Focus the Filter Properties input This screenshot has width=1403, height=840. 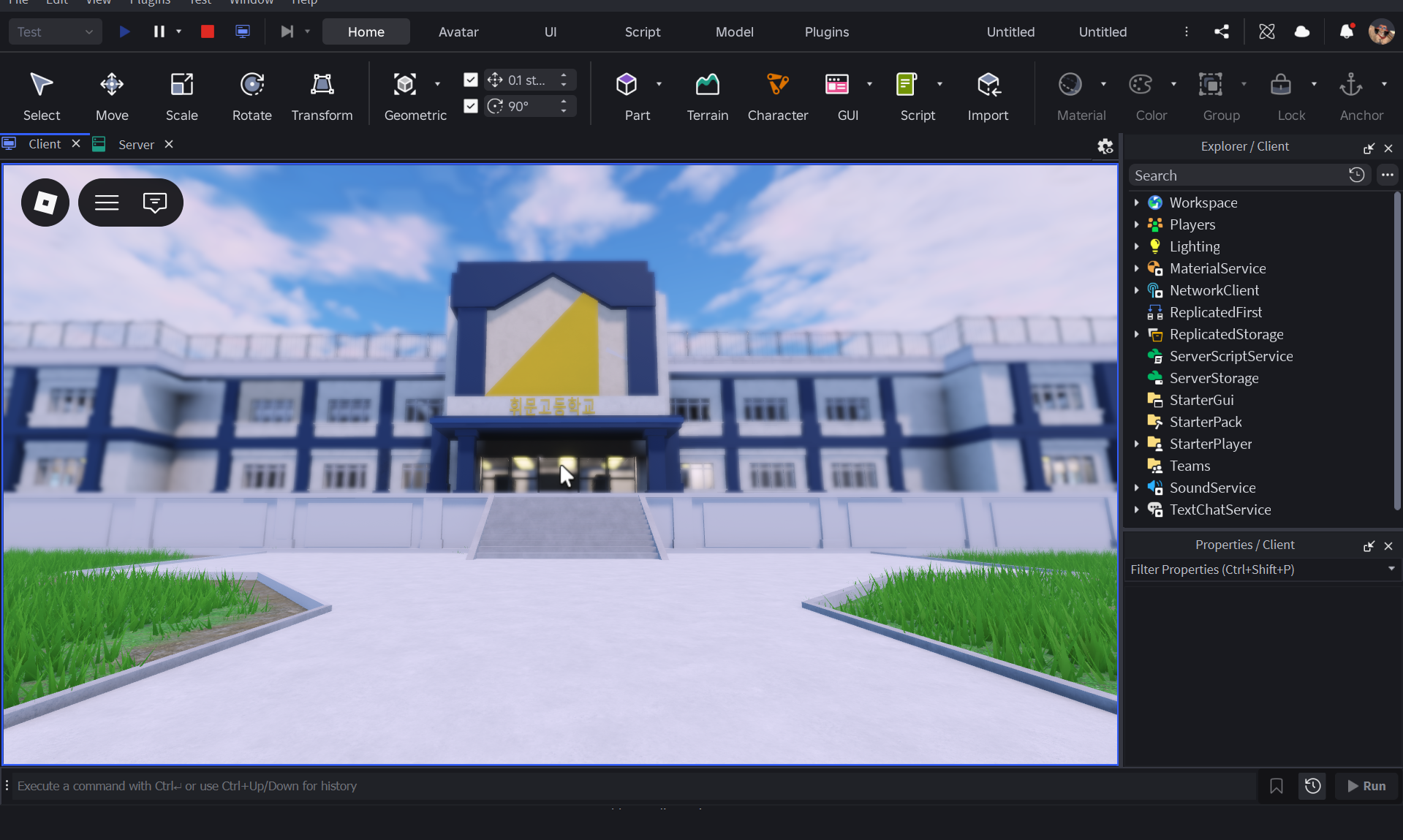[x=1255, y=570]
